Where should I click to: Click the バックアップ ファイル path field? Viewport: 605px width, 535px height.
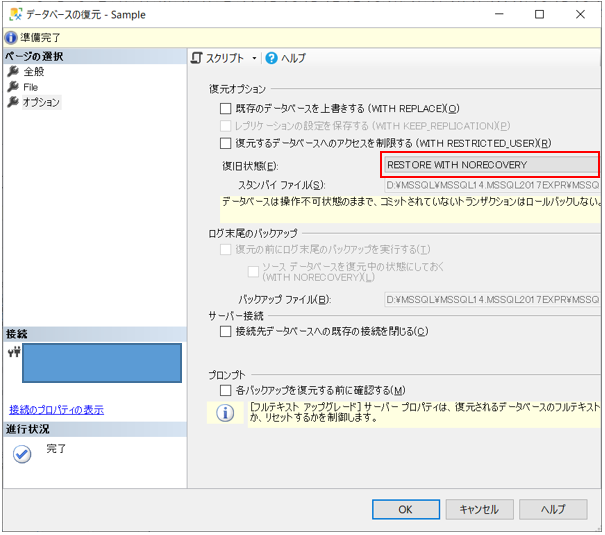pyautogui.click(x=492, y=300)
